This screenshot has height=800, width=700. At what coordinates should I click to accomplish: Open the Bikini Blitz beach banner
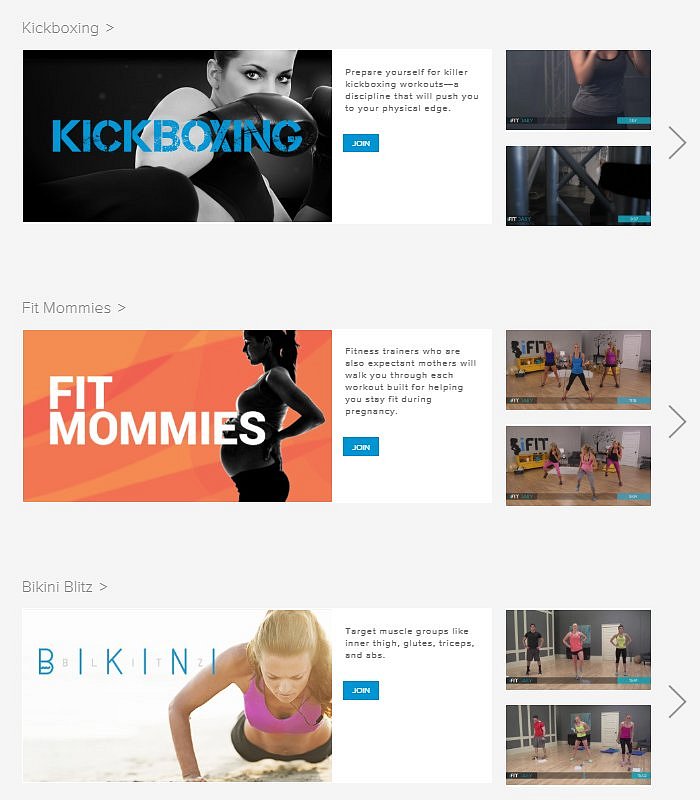click(178, 695)
